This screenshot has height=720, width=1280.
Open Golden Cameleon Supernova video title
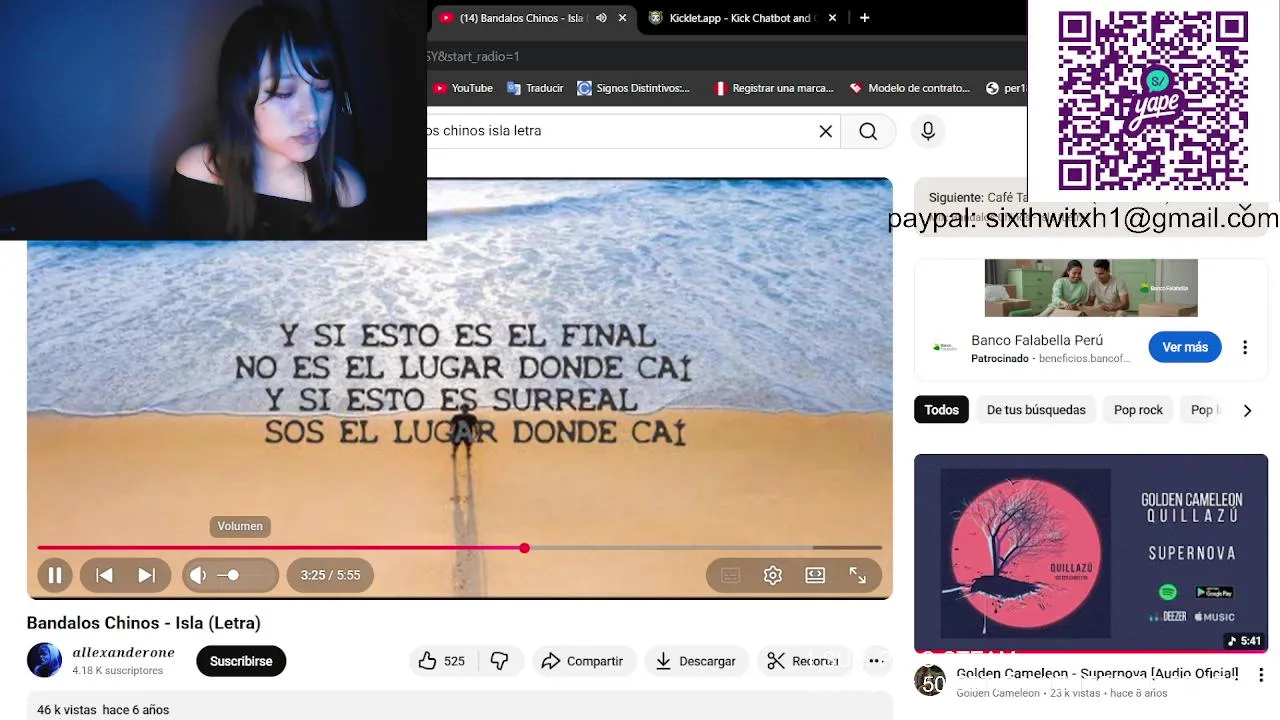coord(1097,674)
